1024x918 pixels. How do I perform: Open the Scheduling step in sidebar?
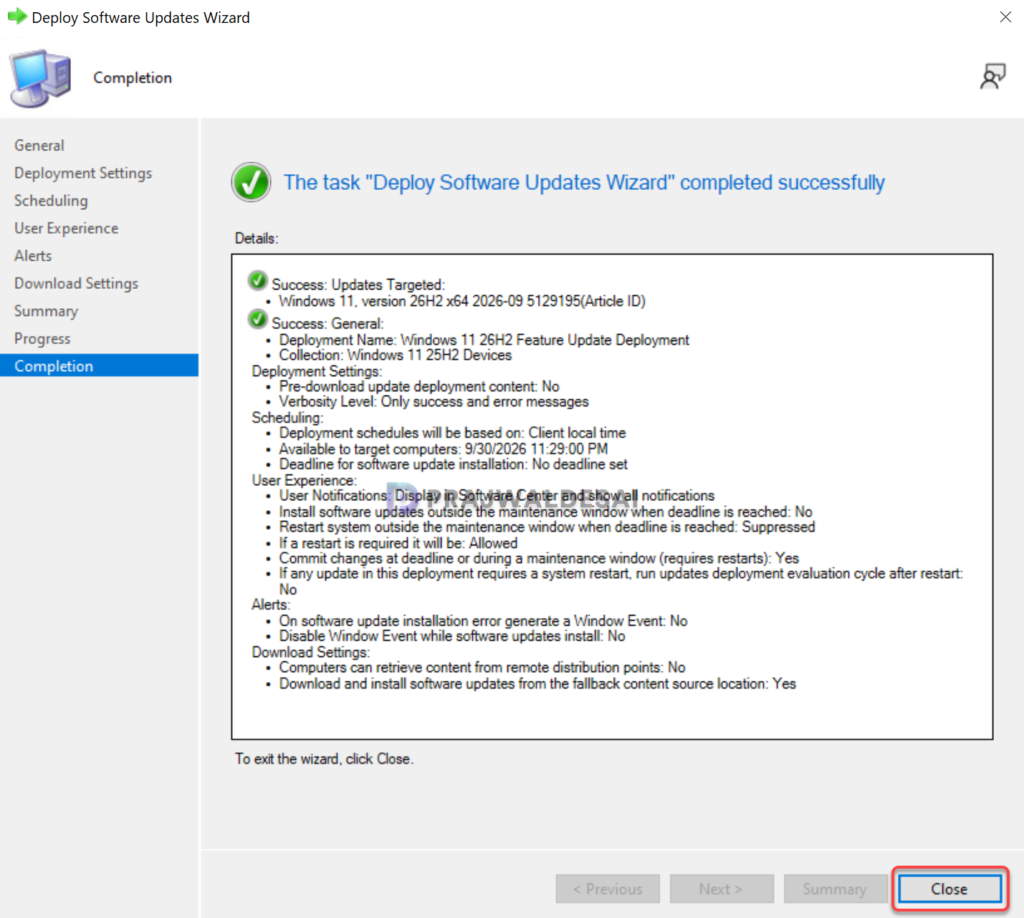51,200
